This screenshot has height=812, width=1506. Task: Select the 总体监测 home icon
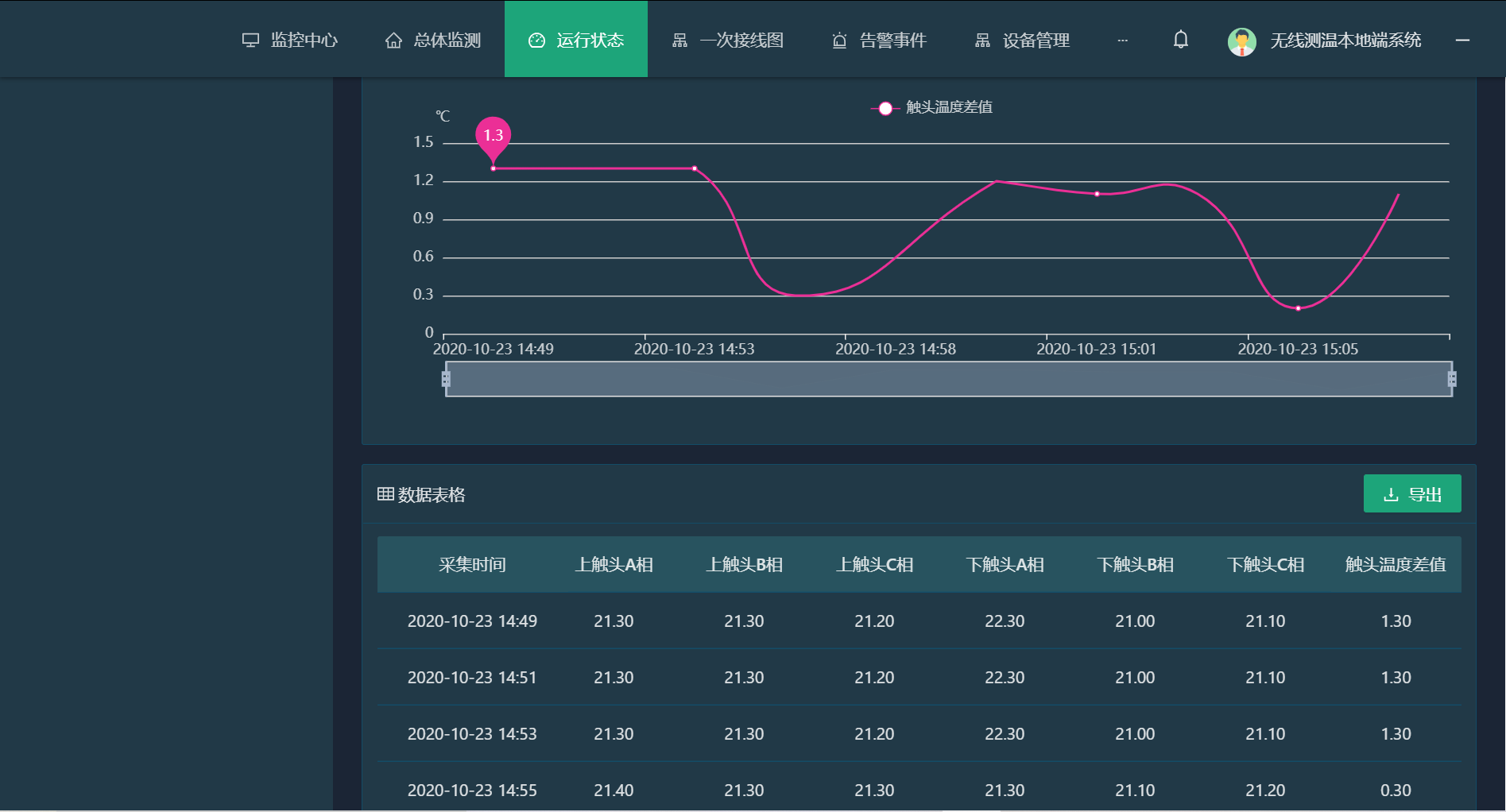(x=393, y=40)
